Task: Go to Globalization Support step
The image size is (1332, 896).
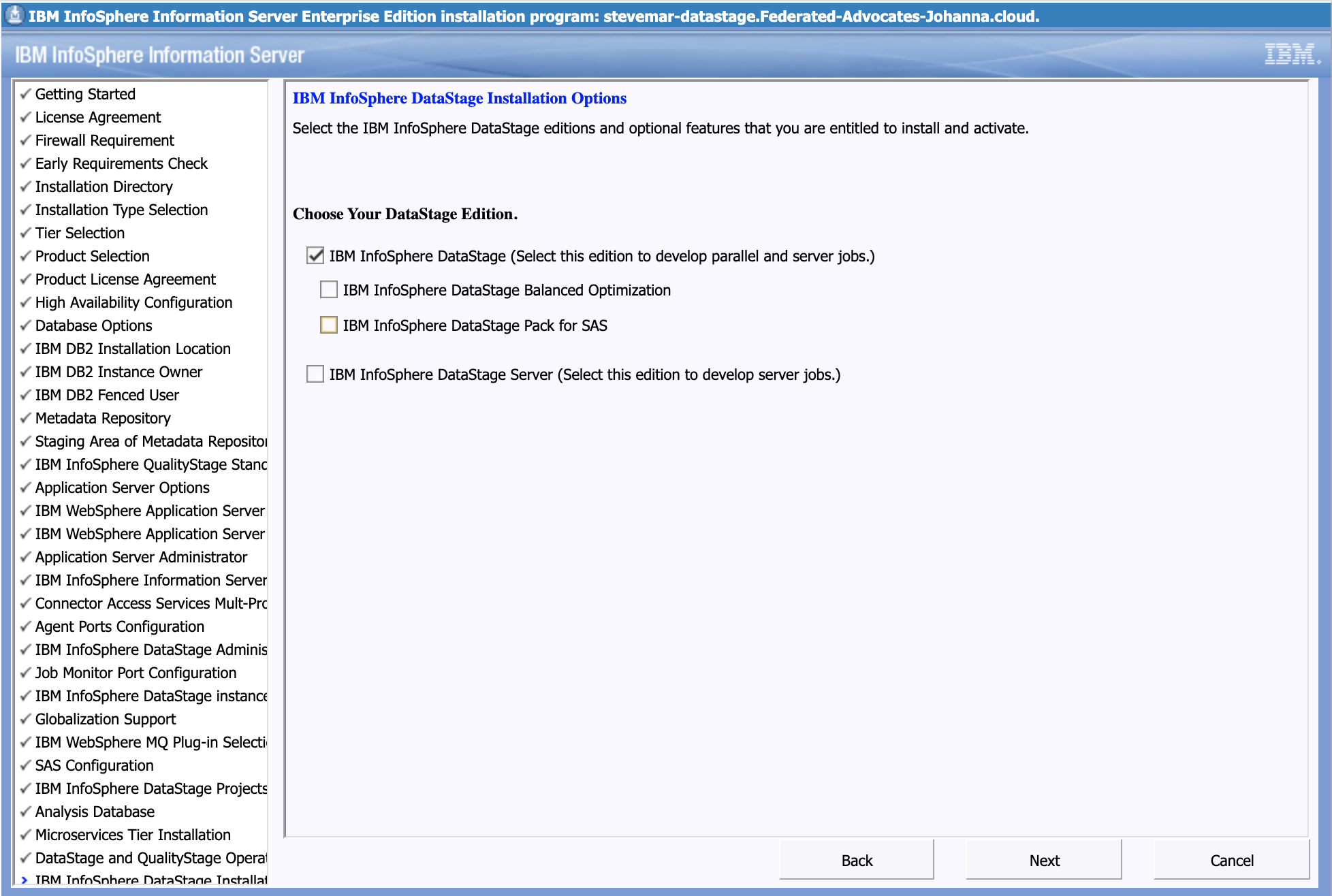Action: coord(106,719)
